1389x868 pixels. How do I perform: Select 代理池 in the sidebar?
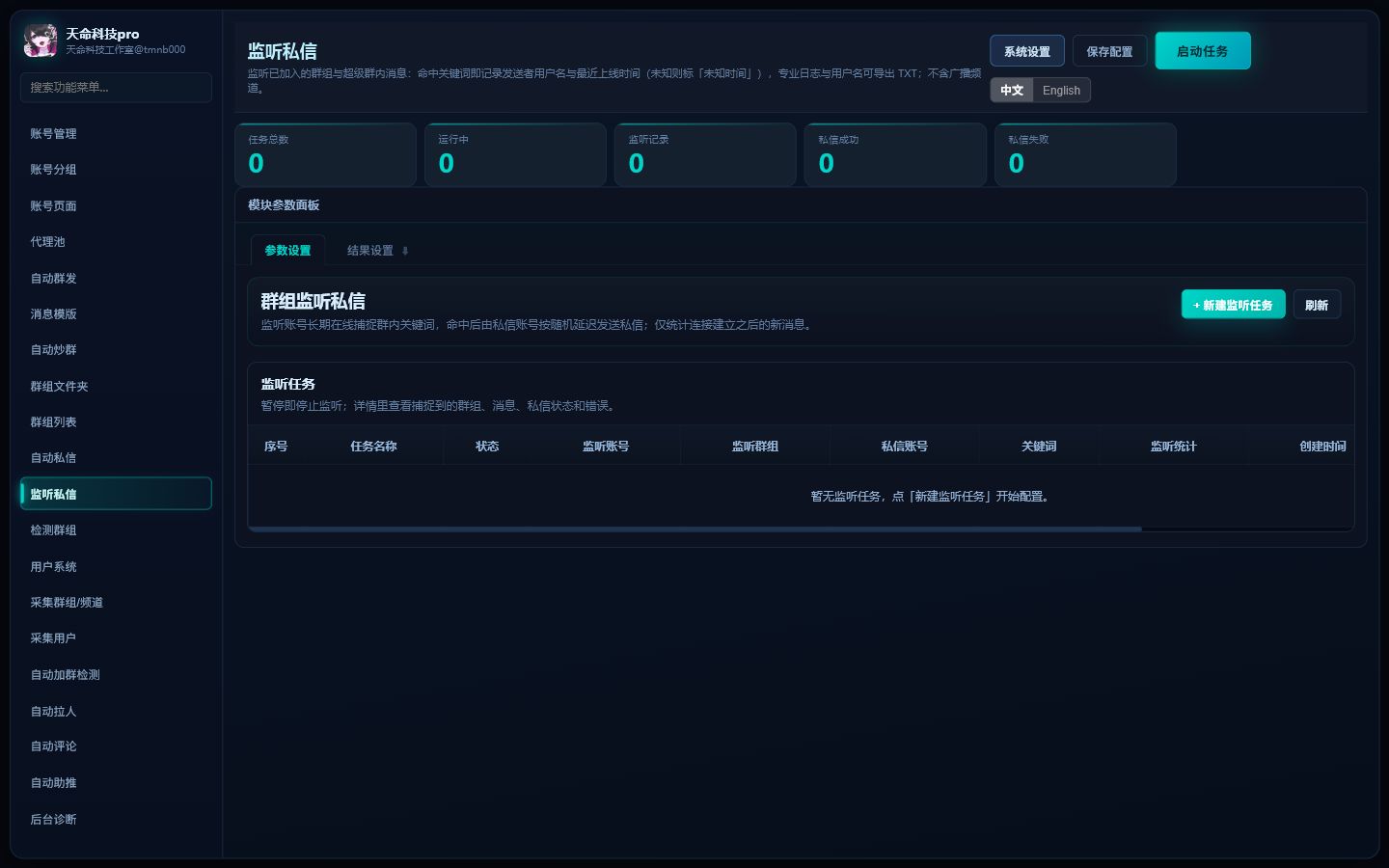point(116,242)
